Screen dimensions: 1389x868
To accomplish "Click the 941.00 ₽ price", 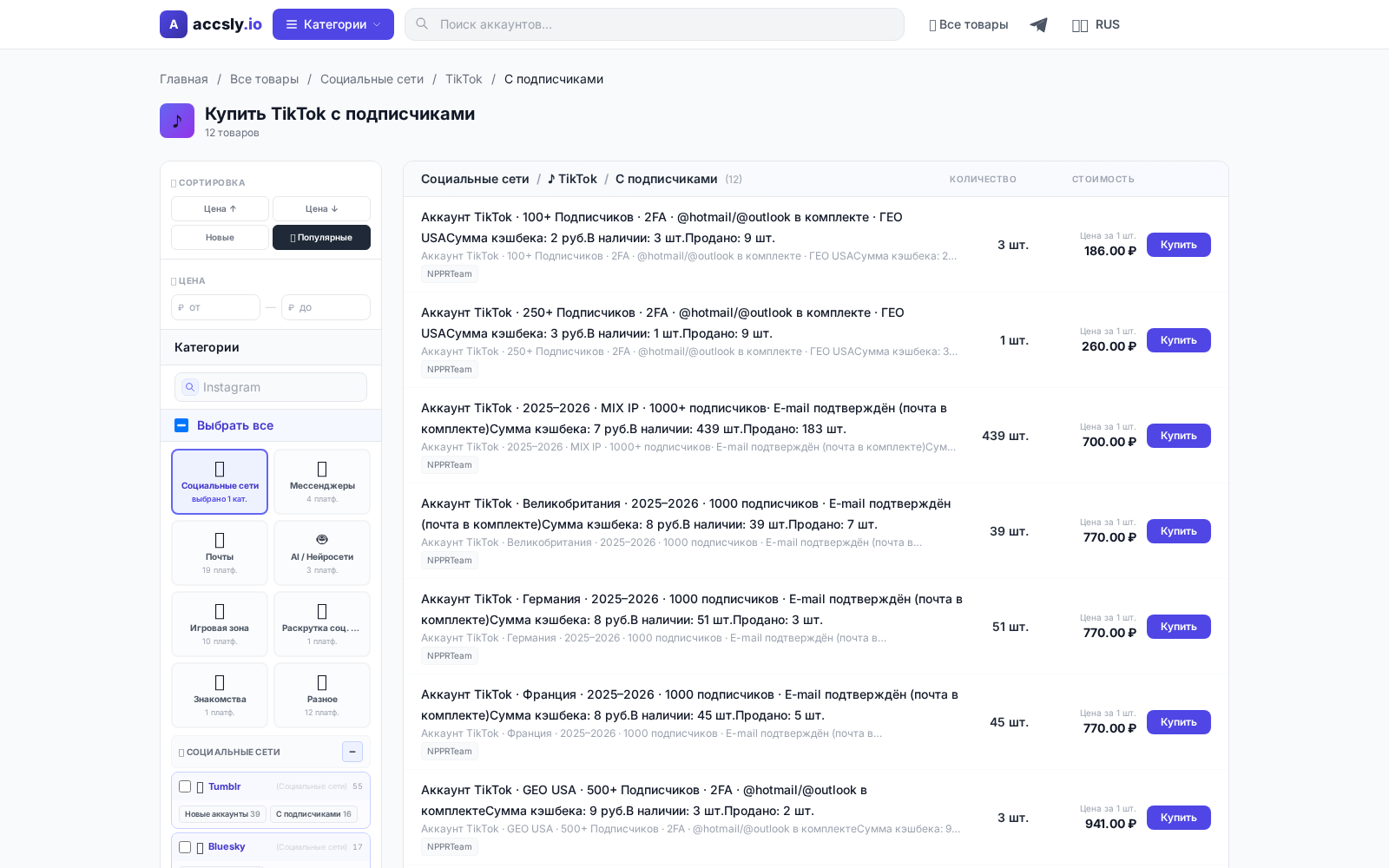I will coord(1110,824).
